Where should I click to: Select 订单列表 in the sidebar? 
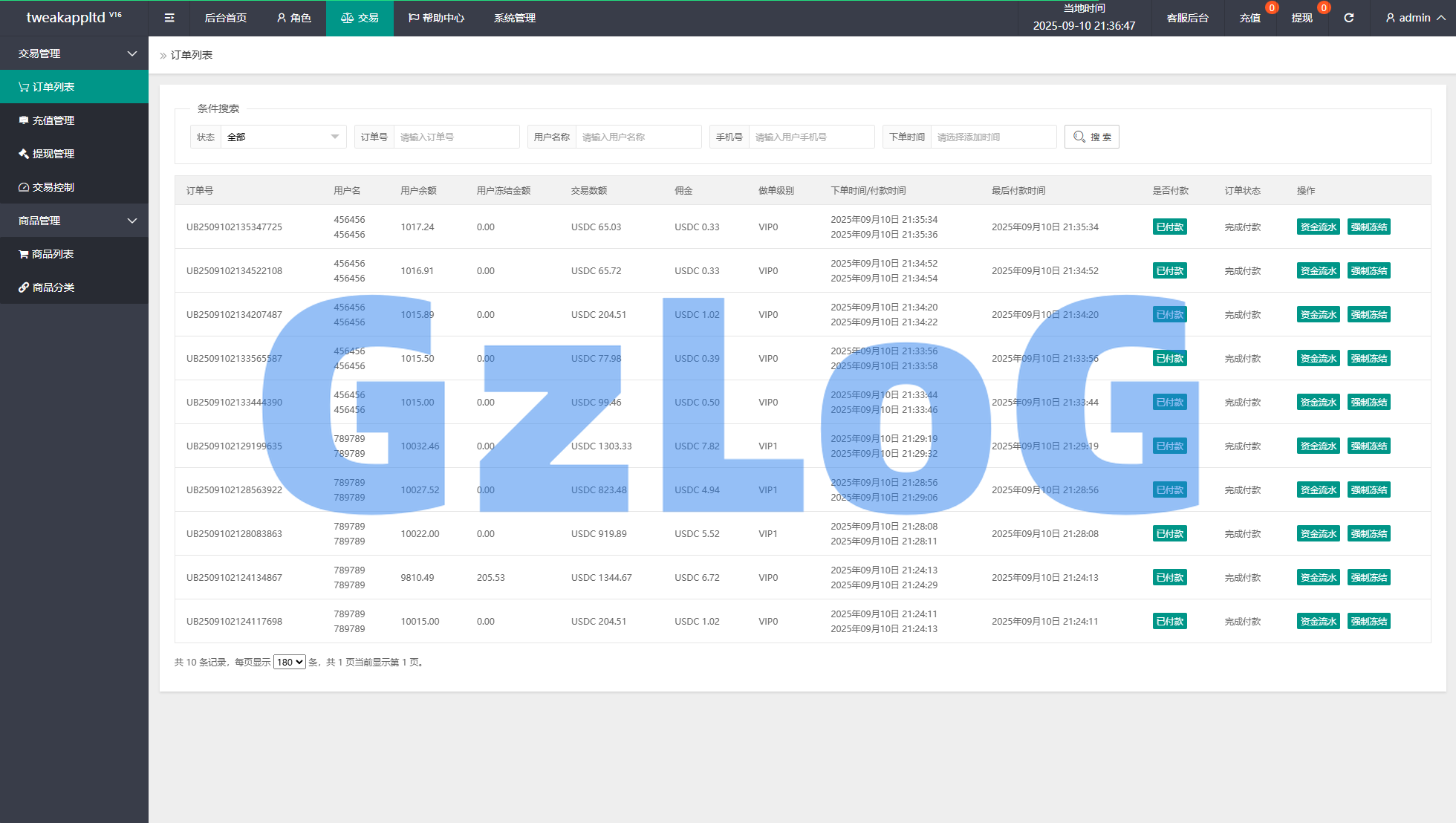[53, 87]
